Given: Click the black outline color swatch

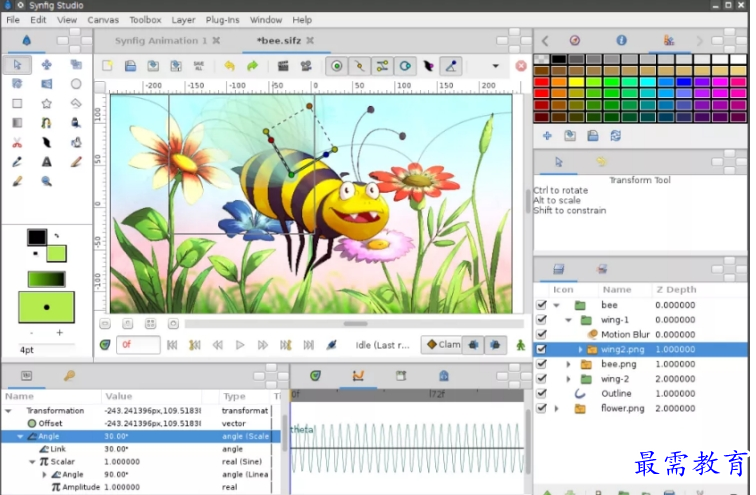Looking at the screenshot, I should (37, 238).
